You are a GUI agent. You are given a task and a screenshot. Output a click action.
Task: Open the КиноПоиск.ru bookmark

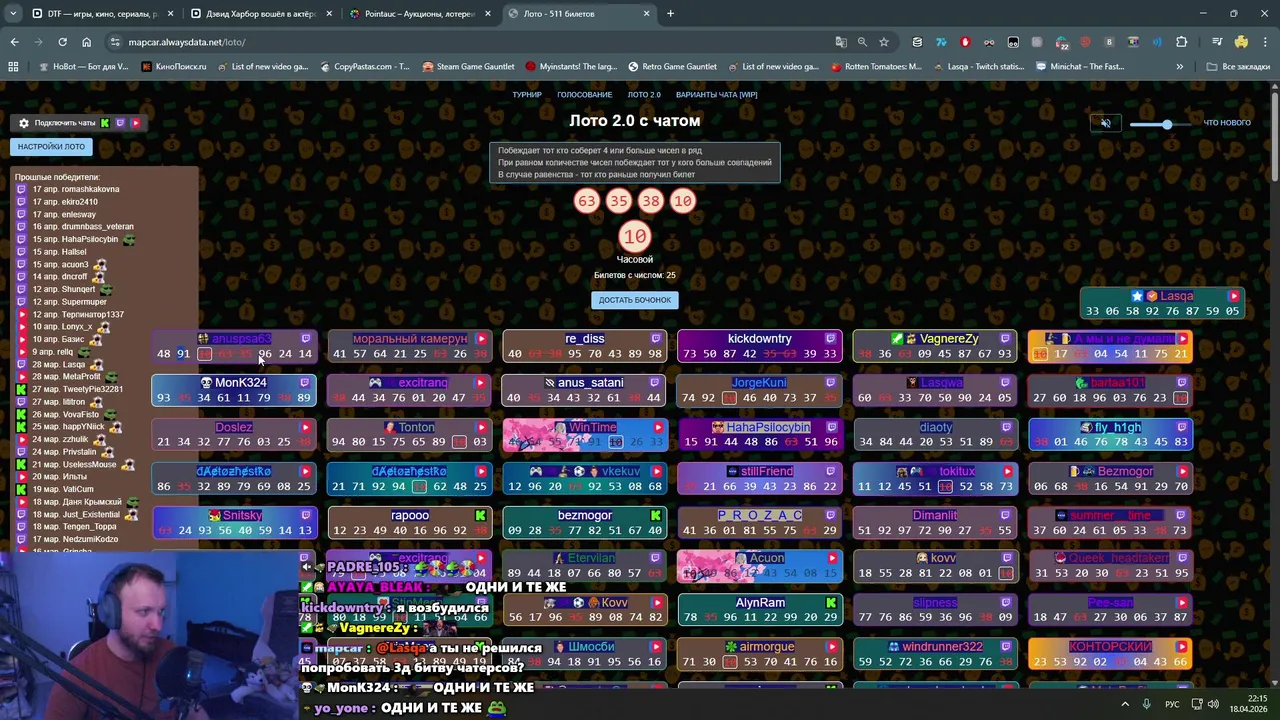coord(174,67)
